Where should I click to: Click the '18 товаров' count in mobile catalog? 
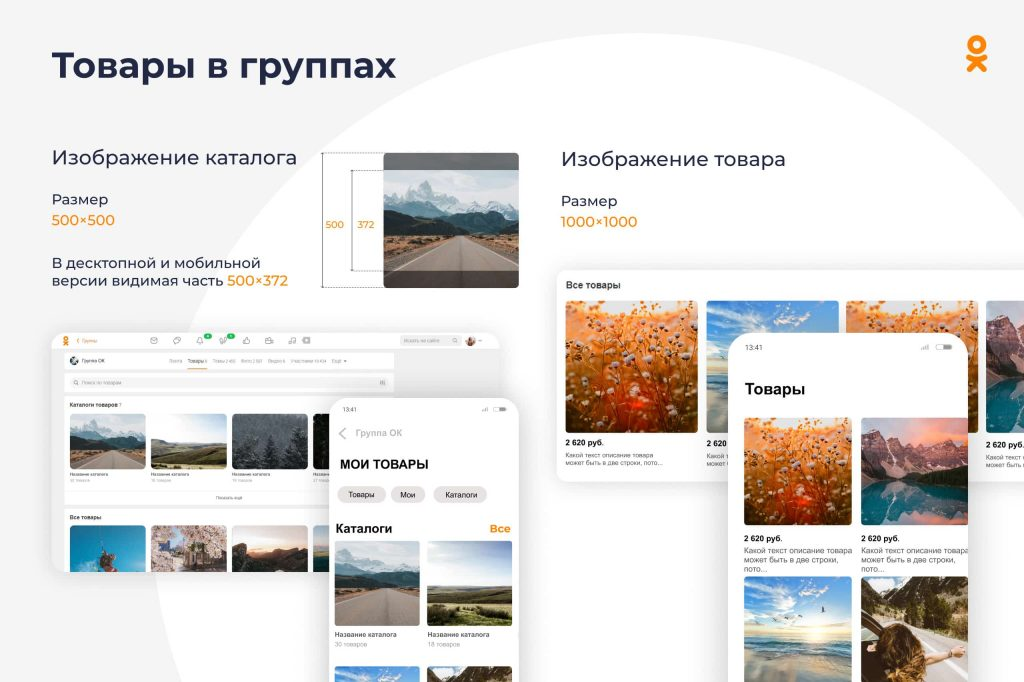443,644
